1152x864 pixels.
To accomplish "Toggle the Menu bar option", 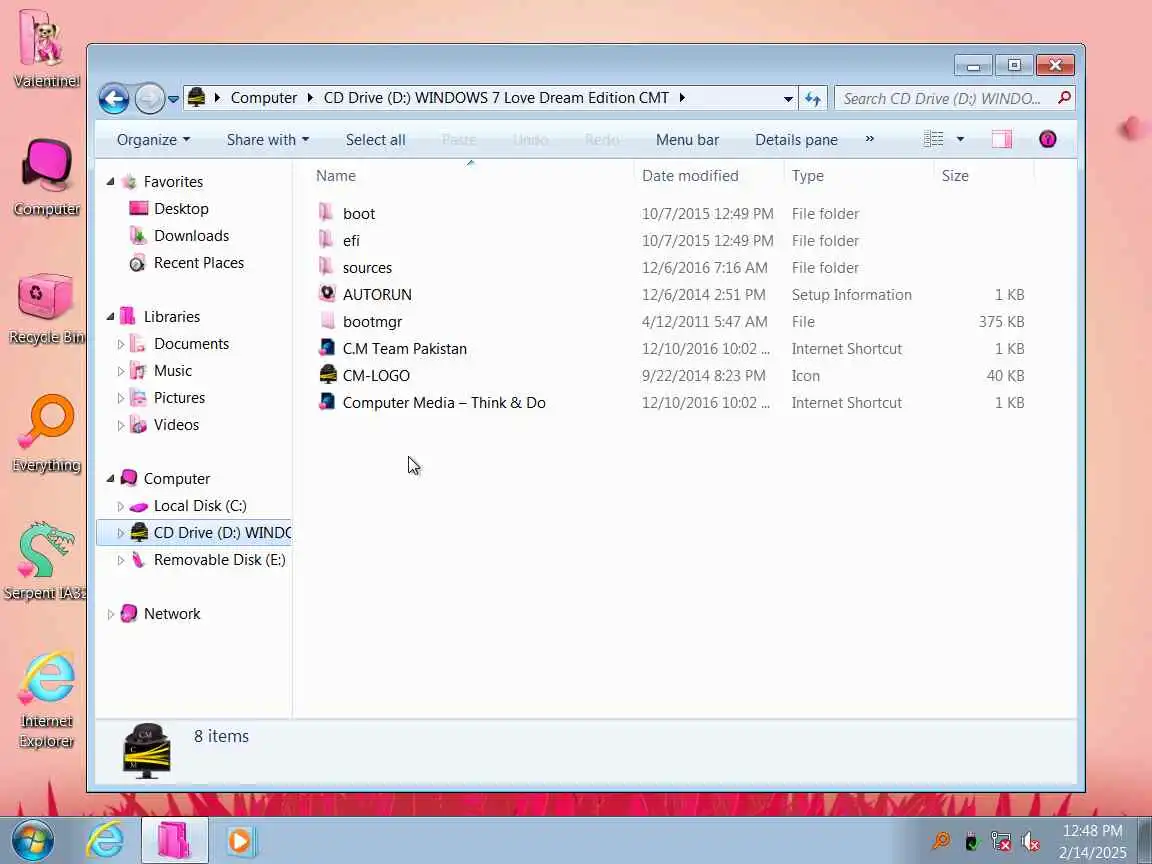I will [x=687, y=140].
